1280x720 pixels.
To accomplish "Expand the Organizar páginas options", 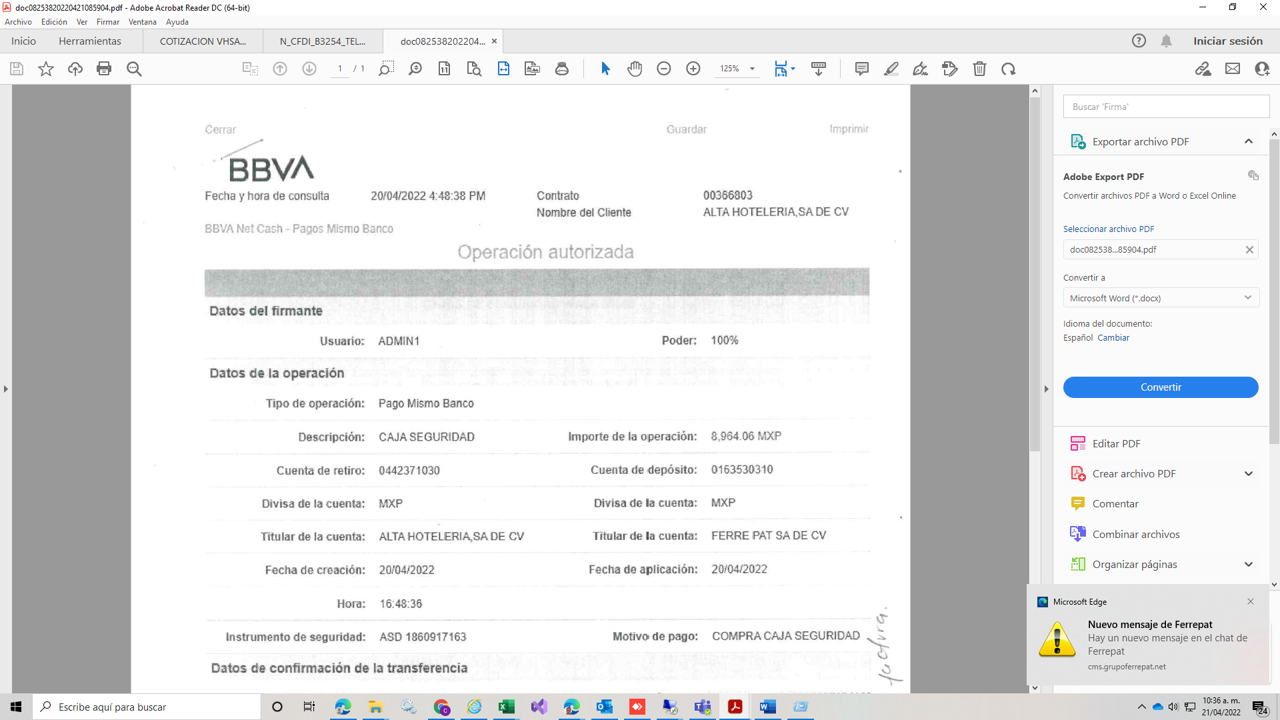I will [1248, 564].
